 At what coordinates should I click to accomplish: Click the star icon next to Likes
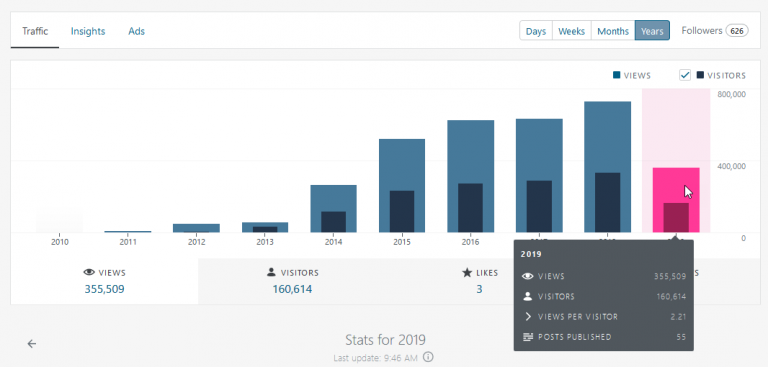tap(467, 272)
